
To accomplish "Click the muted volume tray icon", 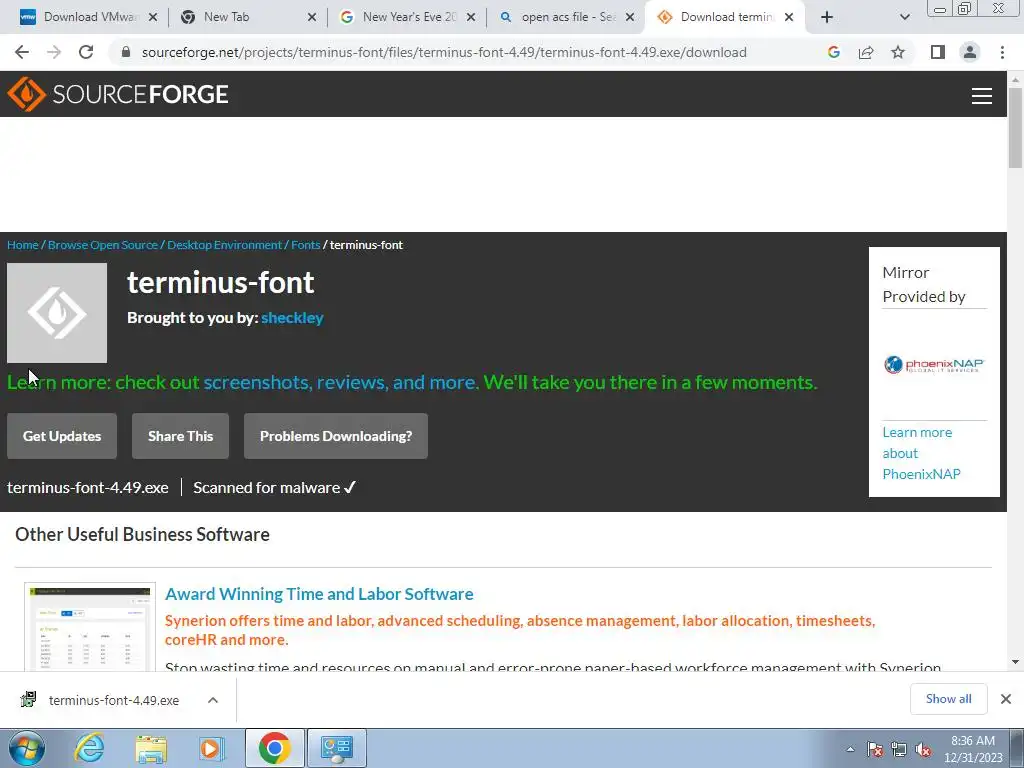I will pyautogui.click(x=923, y=749).
